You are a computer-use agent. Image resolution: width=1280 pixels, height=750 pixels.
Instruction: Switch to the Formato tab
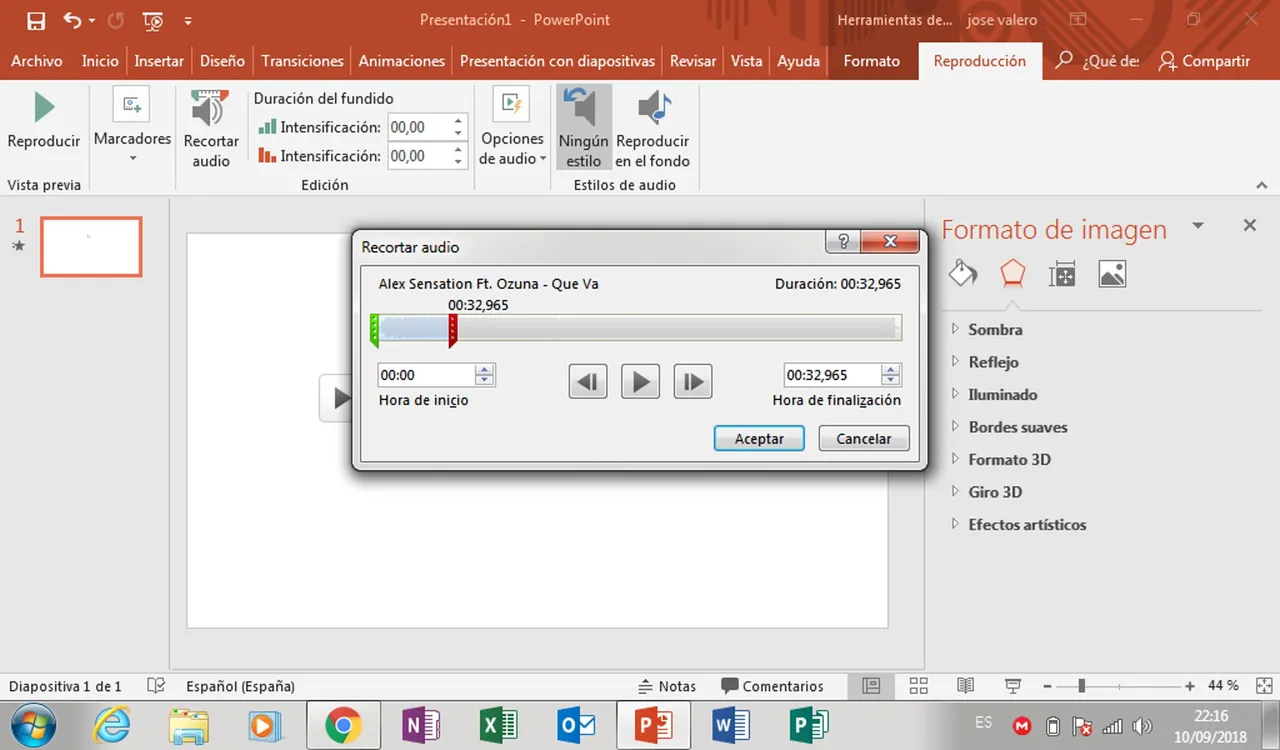(x=871, y=61)
